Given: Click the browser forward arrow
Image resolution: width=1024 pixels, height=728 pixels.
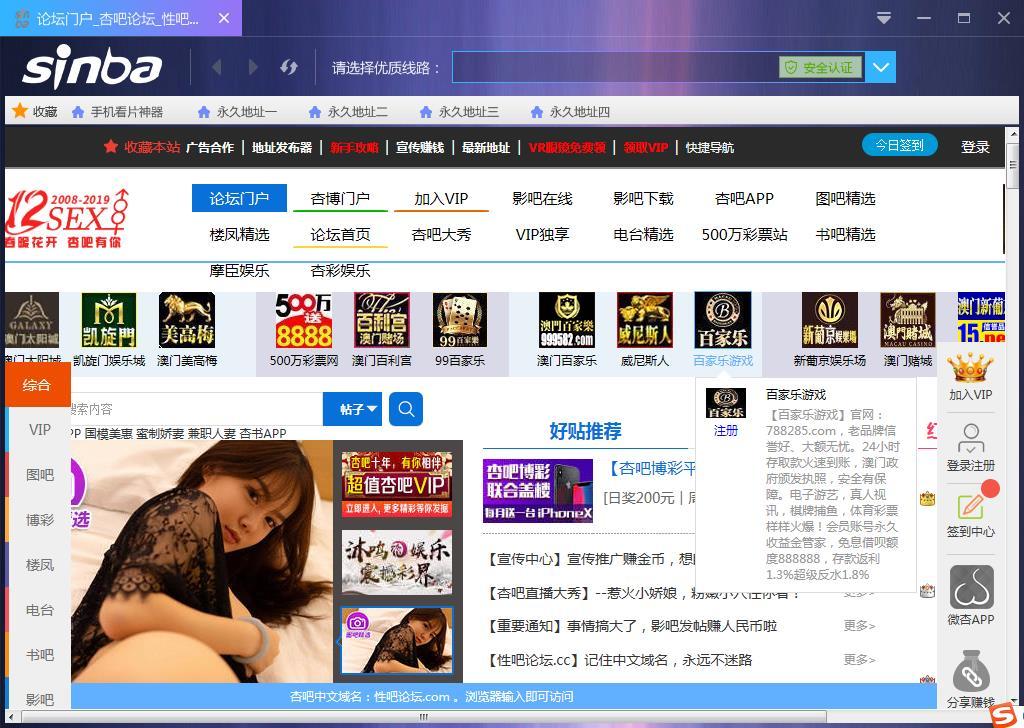Looking at the screenshot, I should [x=253, y=67].
